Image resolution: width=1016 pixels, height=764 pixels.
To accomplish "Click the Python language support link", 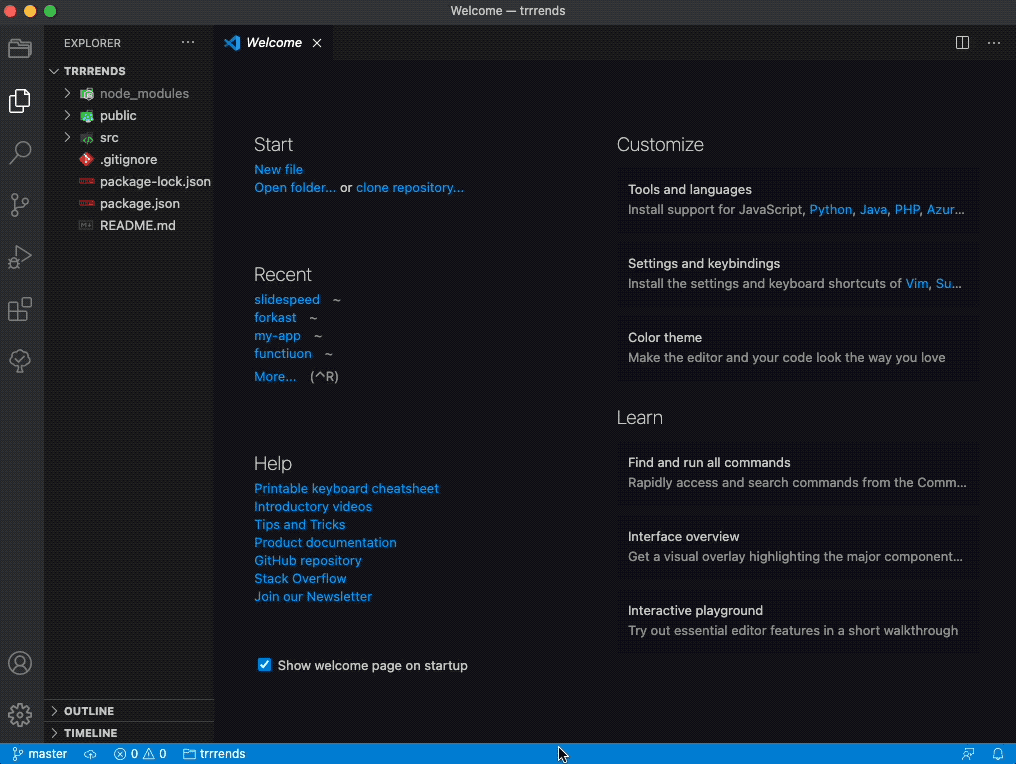I will tap(831, 209).
